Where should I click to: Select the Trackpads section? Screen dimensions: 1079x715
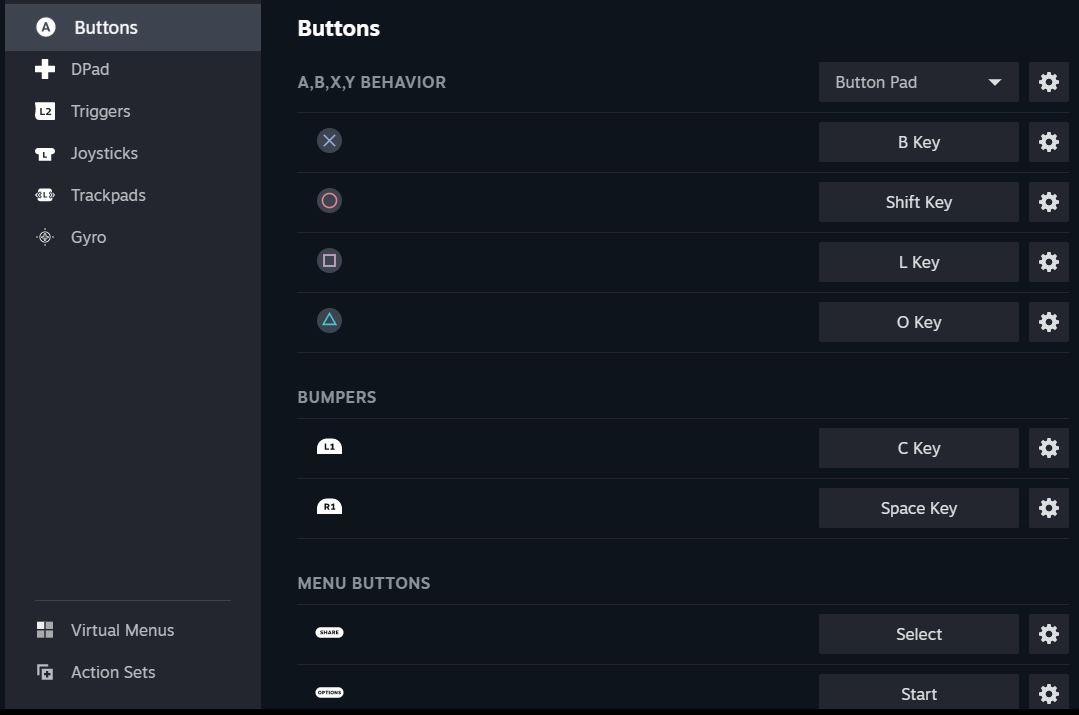[108, 195]
